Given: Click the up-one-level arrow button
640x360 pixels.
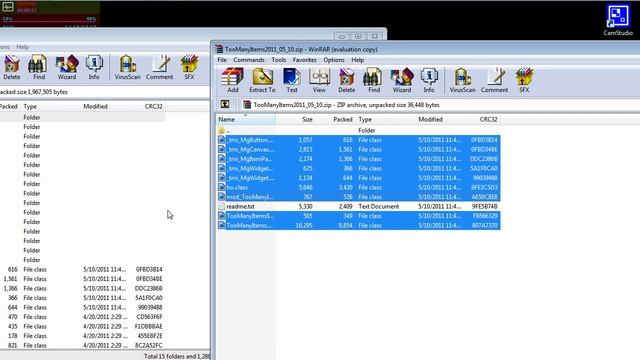Looking at the screenshot, I should click(225, 104).
